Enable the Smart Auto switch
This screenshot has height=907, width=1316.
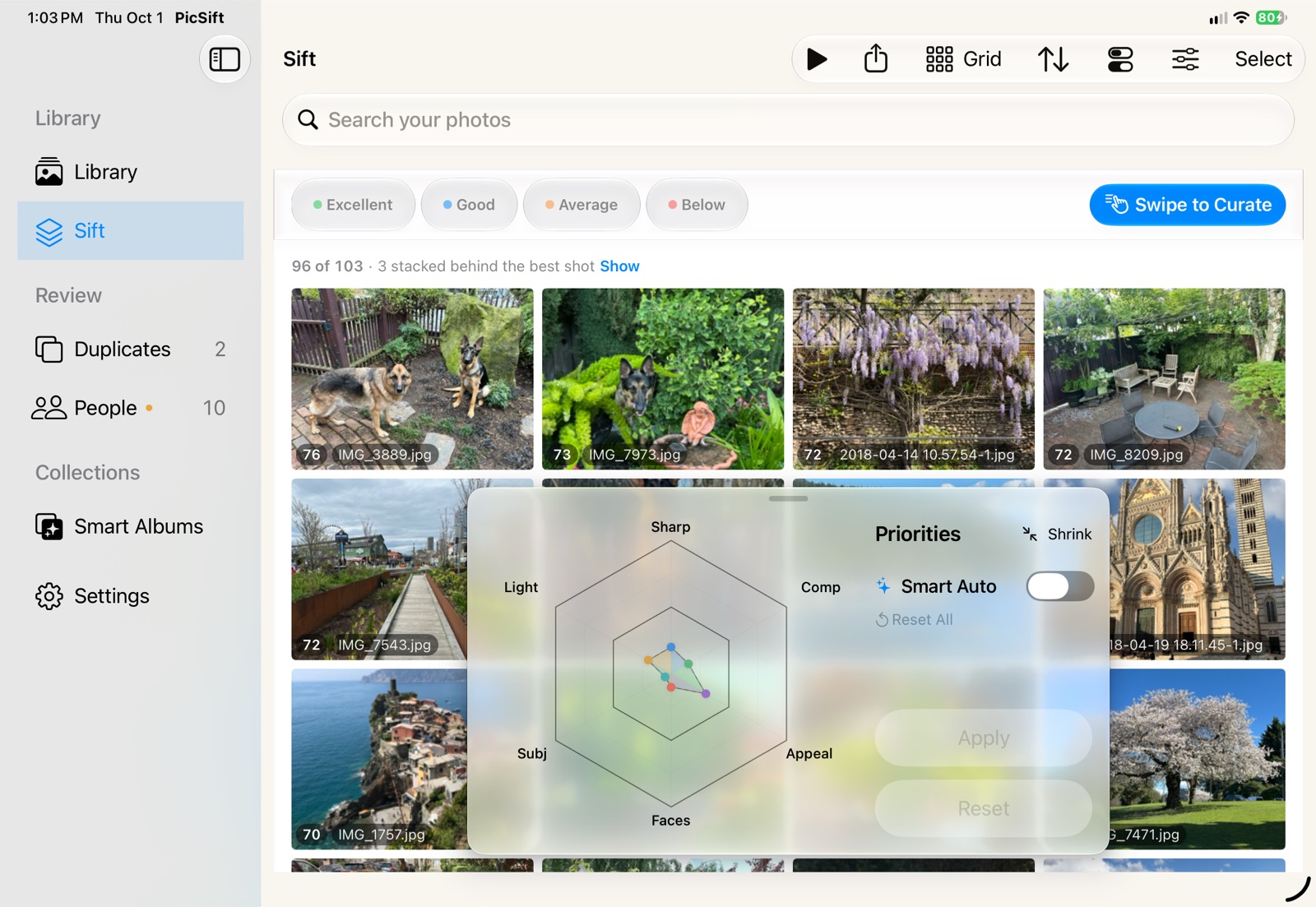click(1060, 586)
